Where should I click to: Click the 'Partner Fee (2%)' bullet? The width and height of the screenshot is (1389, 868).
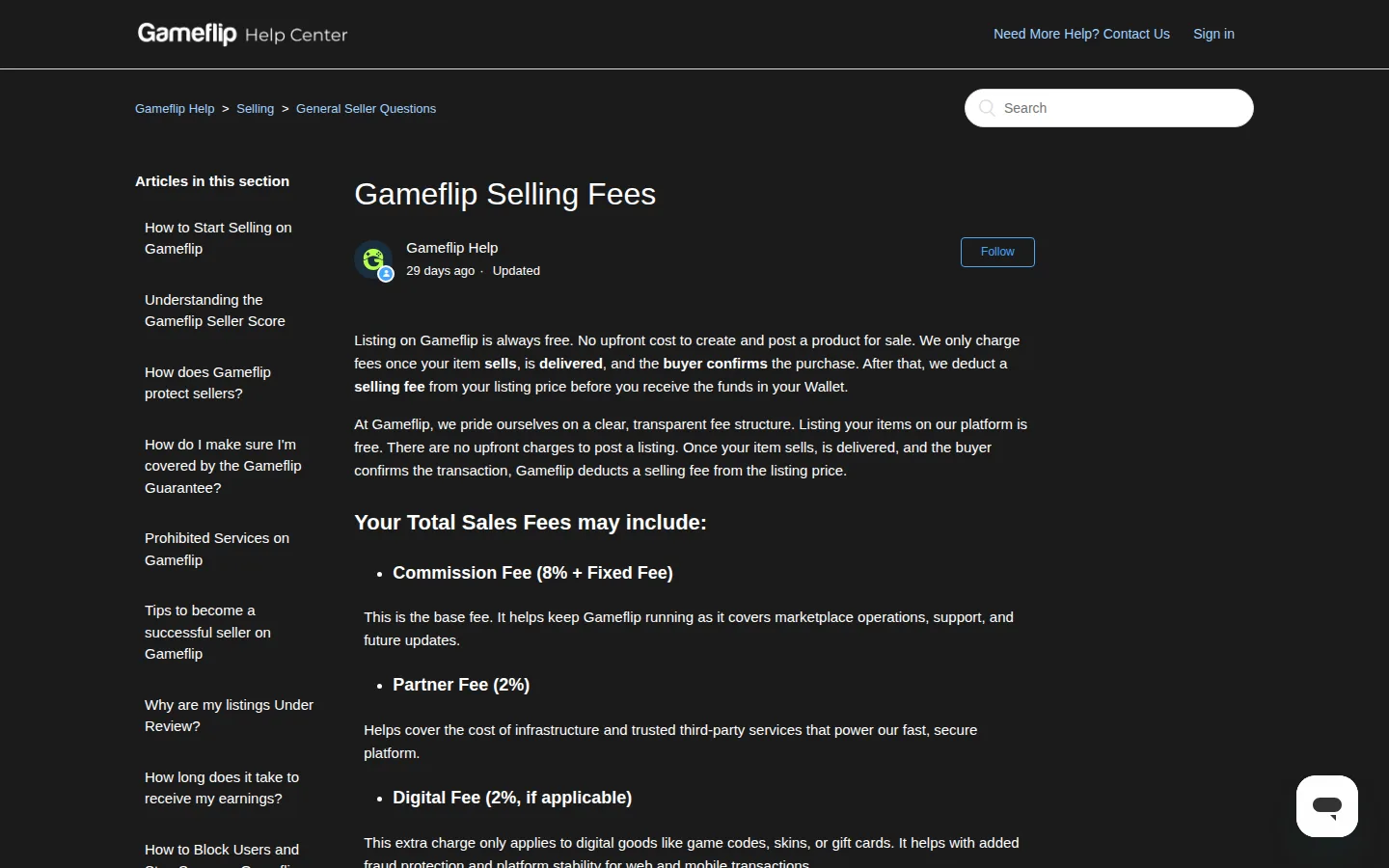[461, 685]
